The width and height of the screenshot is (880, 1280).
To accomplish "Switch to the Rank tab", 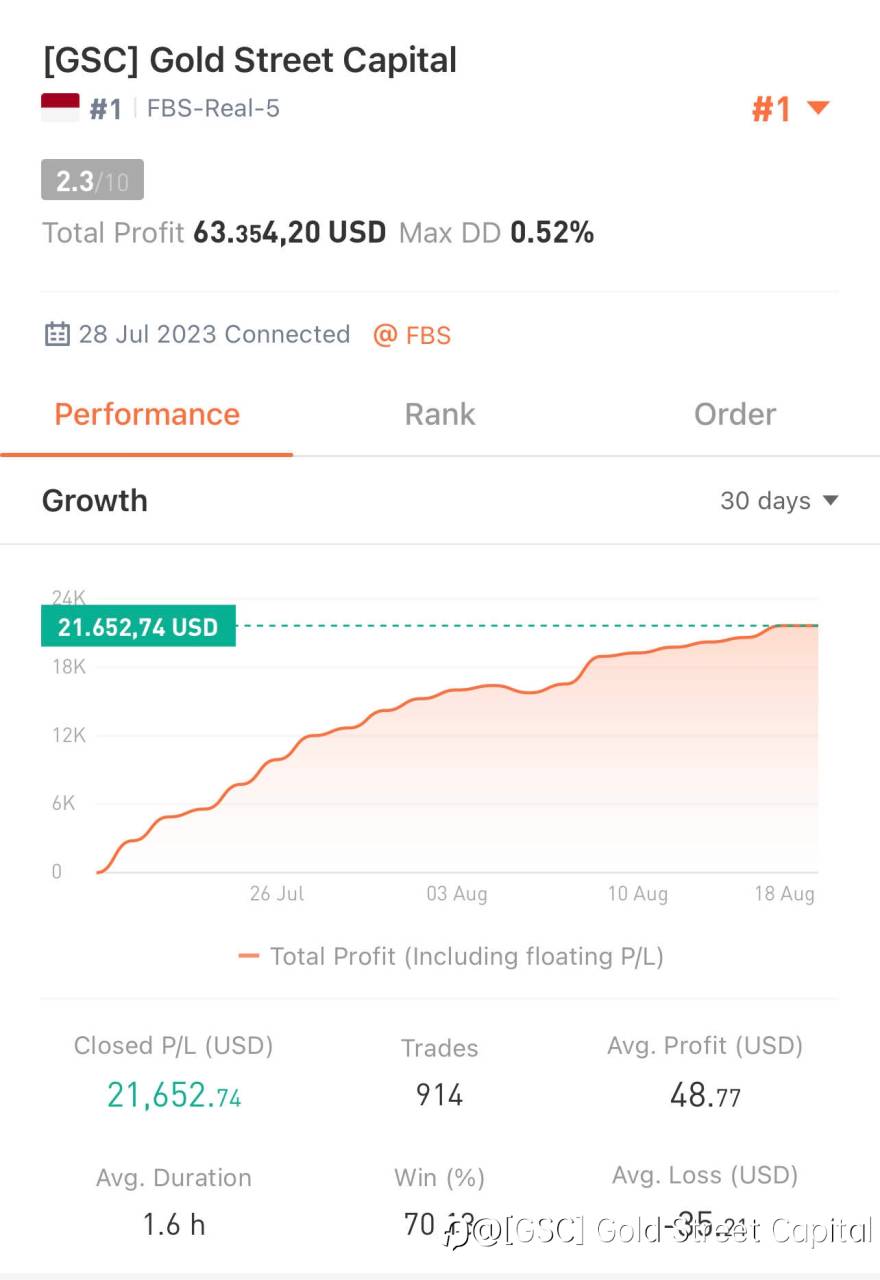I will click(x=440, y=414).
